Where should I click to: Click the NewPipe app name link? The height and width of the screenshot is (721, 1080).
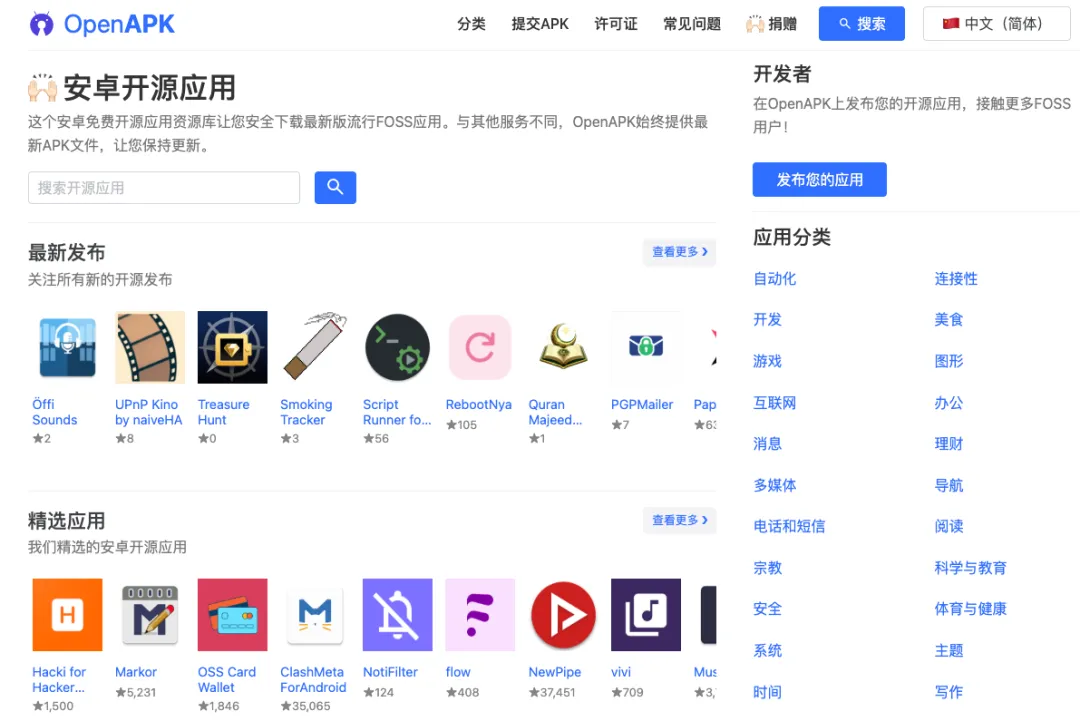[554, 672]
